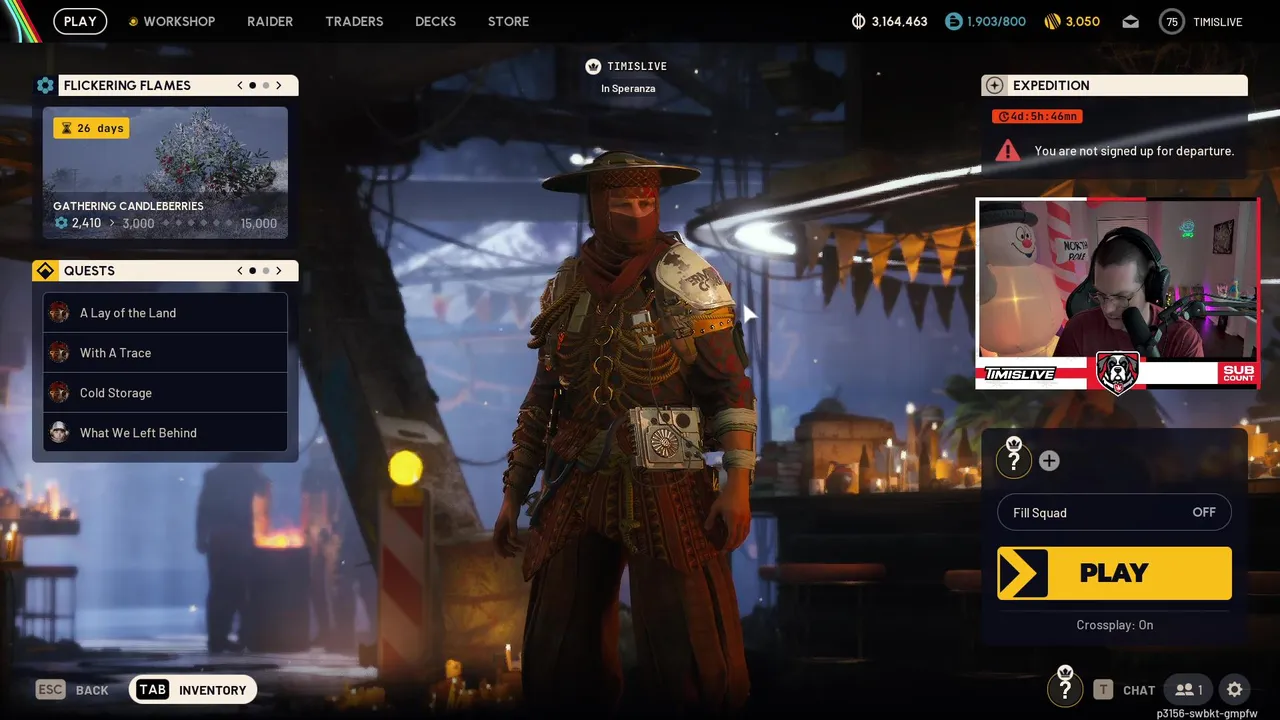
Task: Open the settings gear icon
Action: (x=1235, y=689)
